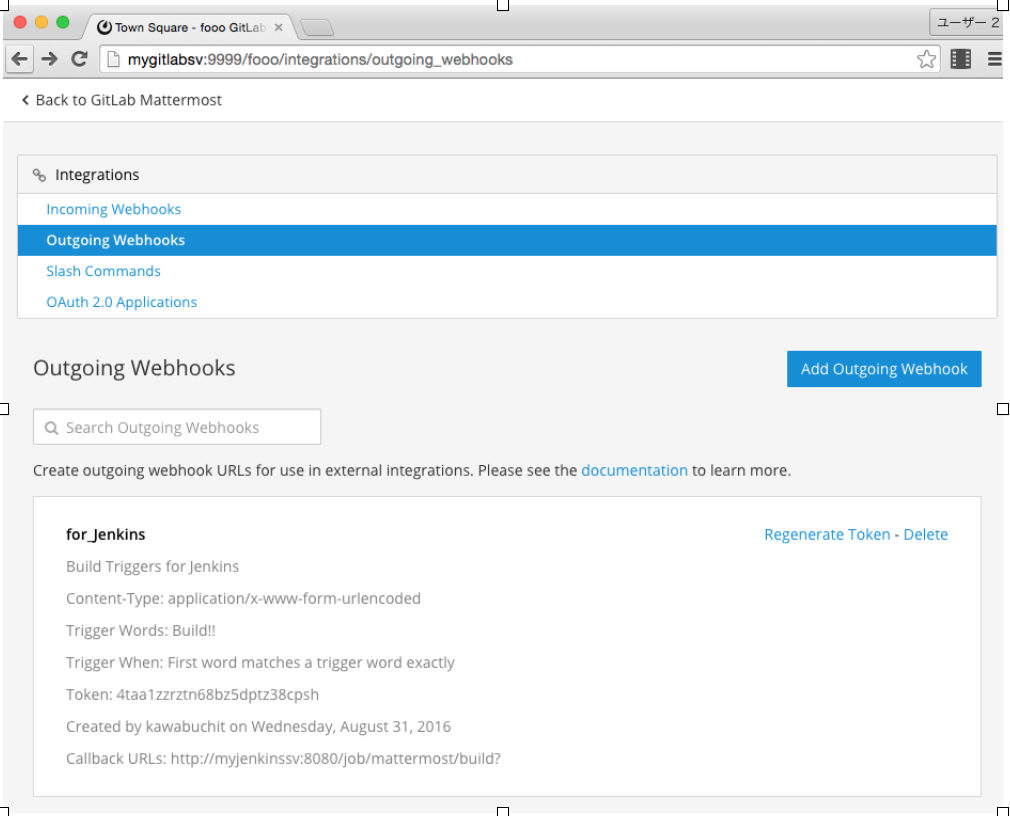Click the macOS green maximize button
Screen dimensions: 1010x816
tap(62, 23)
